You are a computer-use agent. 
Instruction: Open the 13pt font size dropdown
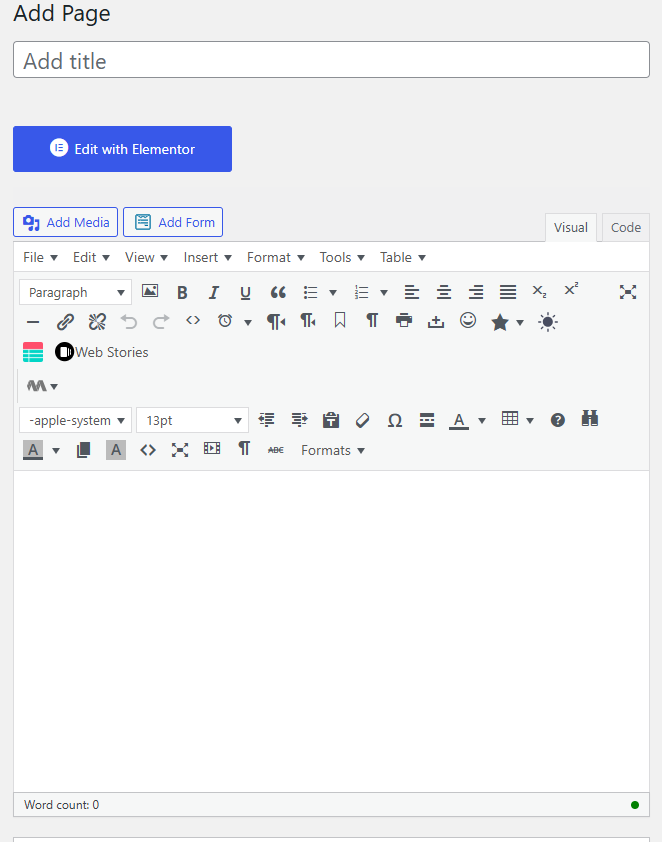tap(193, 420)
